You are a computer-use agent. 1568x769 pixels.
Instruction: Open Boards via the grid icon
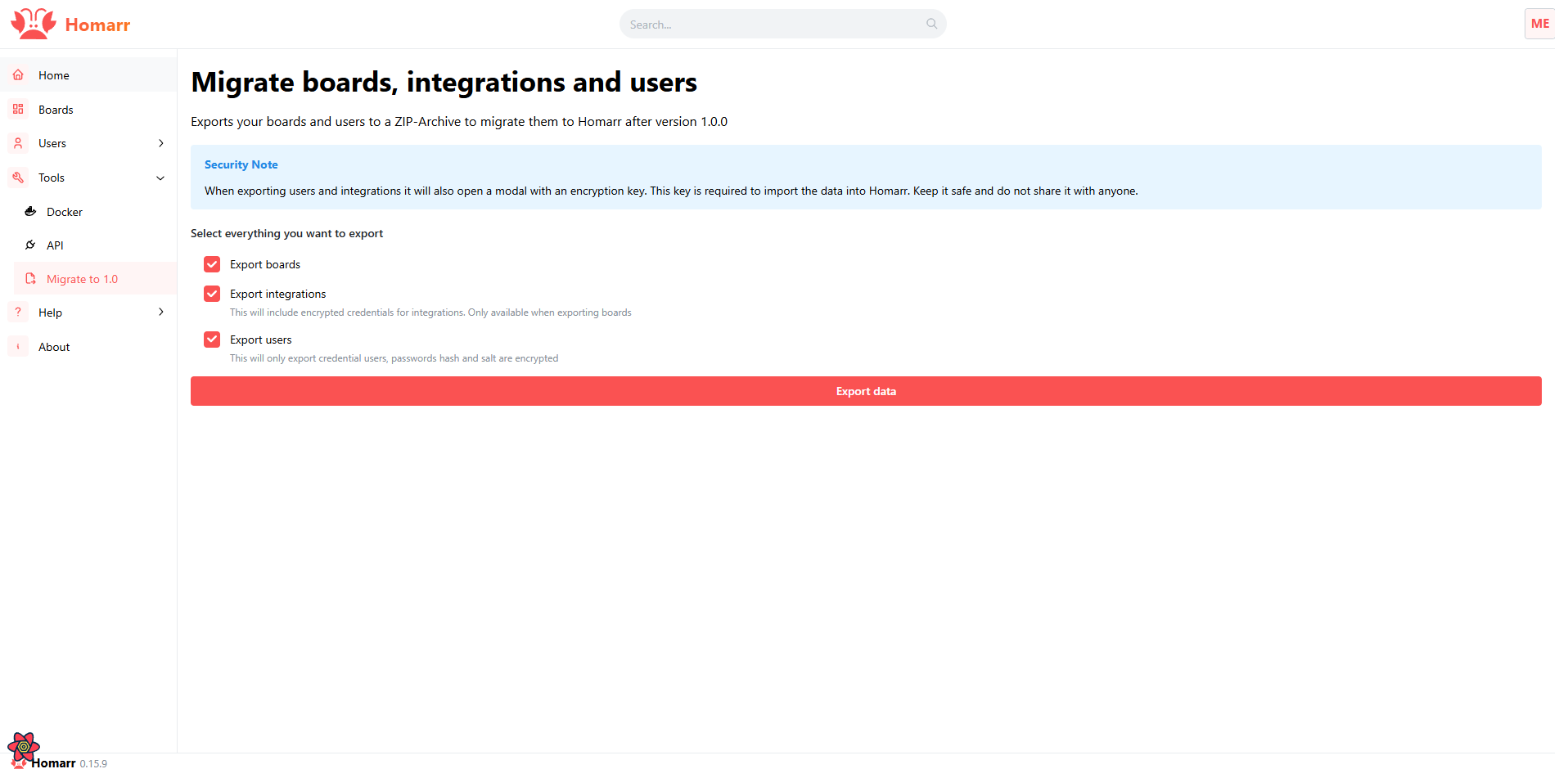click(18, 109)
